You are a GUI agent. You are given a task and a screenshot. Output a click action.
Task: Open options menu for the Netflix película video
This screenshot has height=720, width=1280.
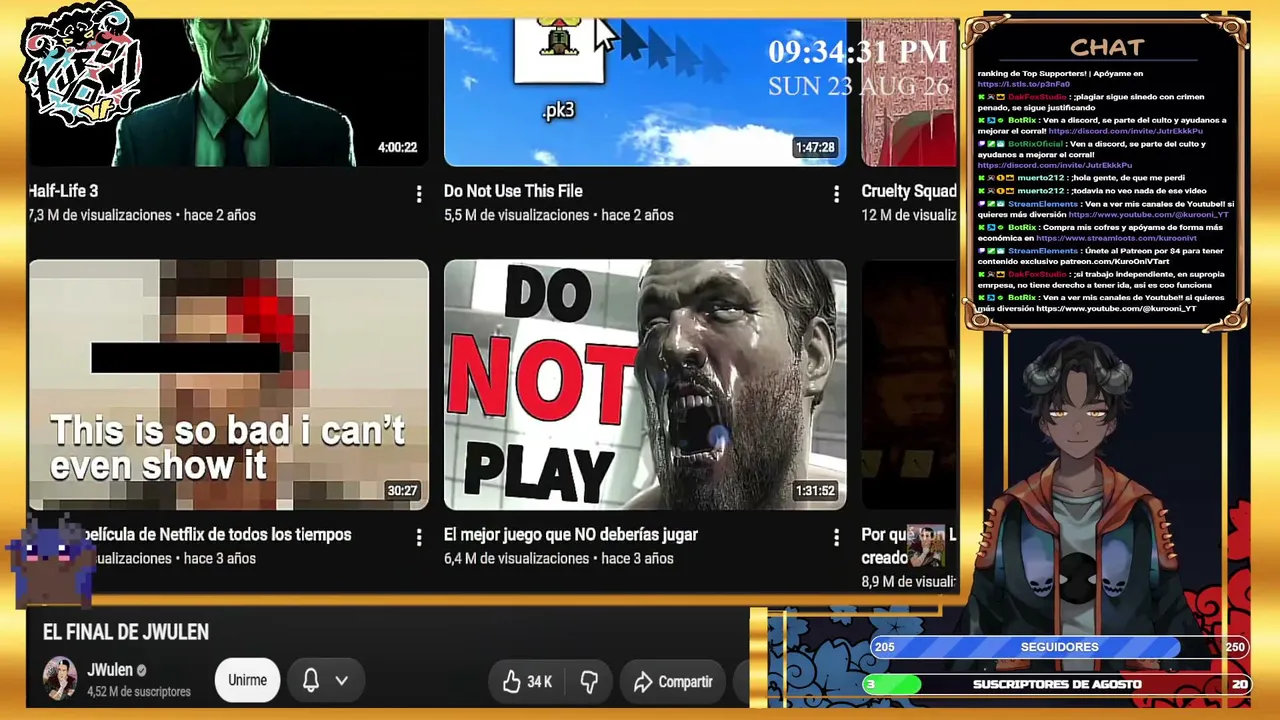pyautogui.click(x=419, y=538)
